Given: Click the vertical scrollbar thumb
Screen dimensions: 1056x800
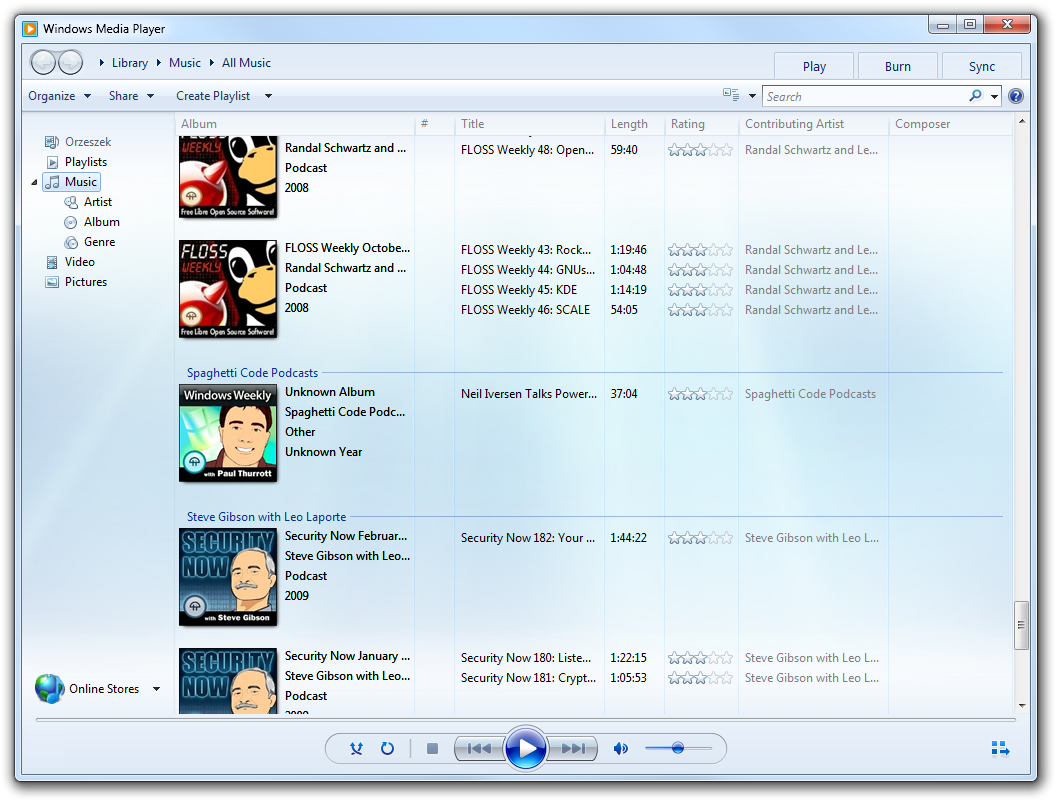Looking at the screenshot, I should pos(1022,625).
